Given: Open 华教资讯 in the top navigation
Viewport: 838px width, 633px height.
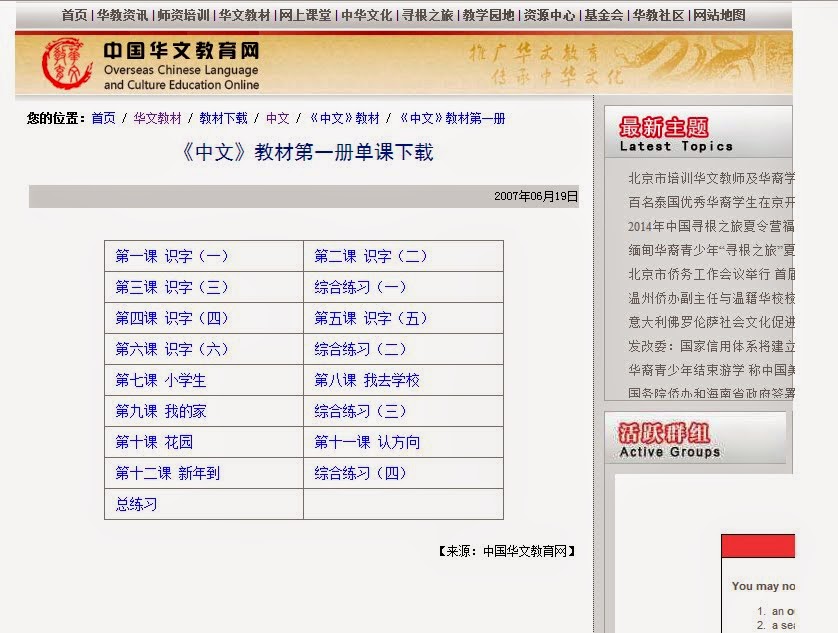Looking at the screenshot, I should [122, 16].
